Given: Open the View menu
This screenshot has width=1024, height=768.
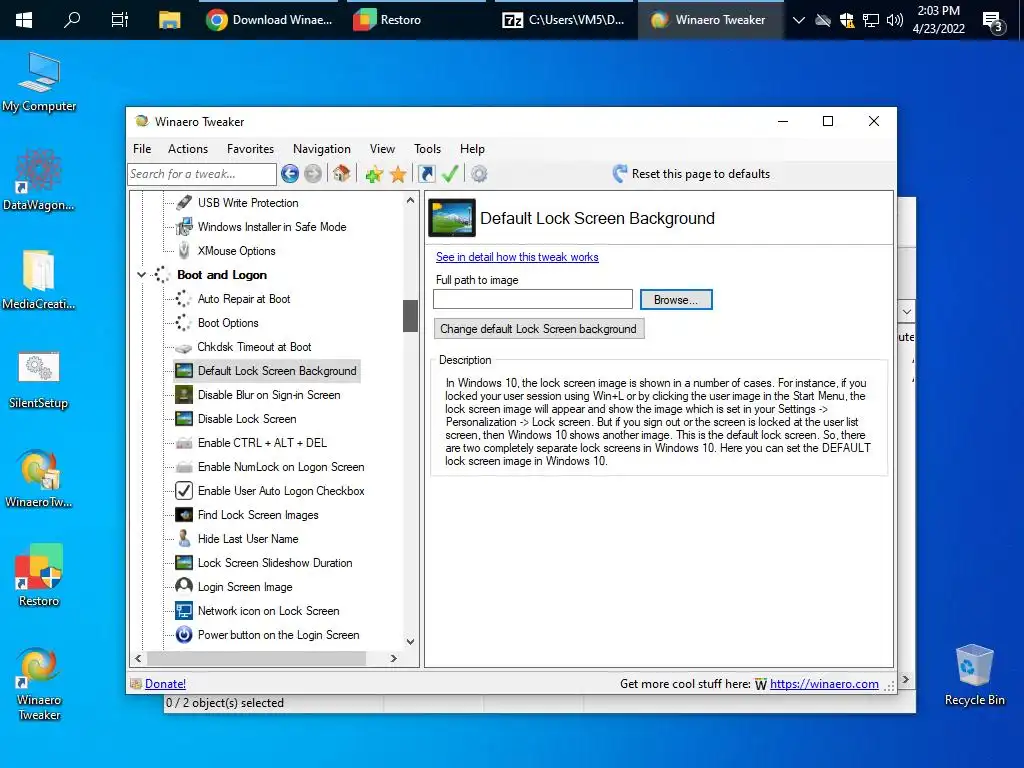Looking at the screenshot, I should click(x=382, y=149).
